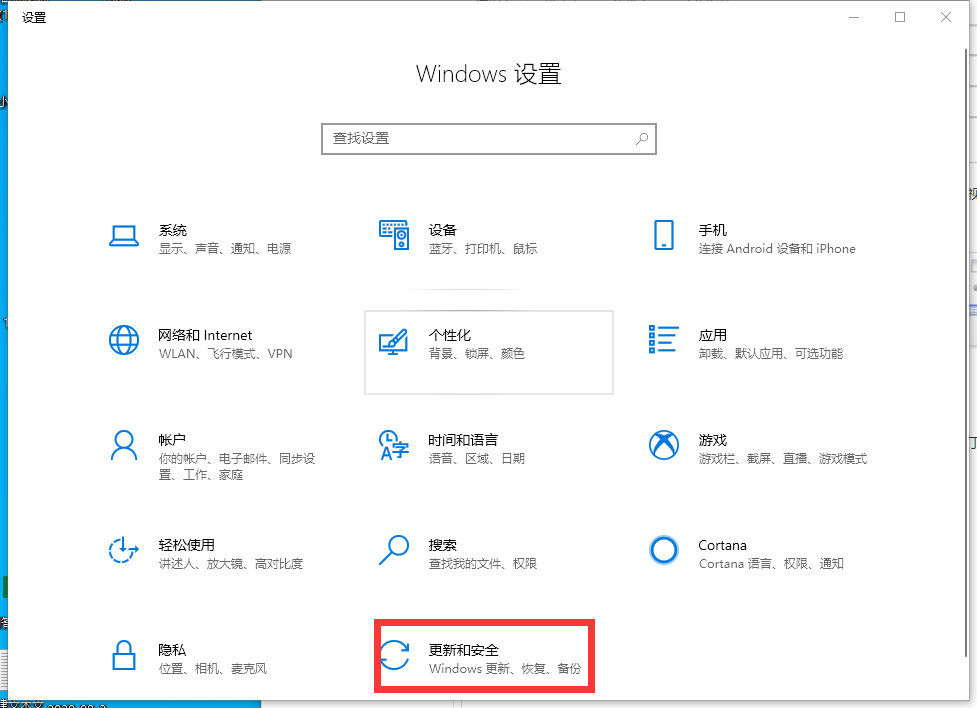Open the 应用 (Apps) list icon
977x708 pixels.
663,340
